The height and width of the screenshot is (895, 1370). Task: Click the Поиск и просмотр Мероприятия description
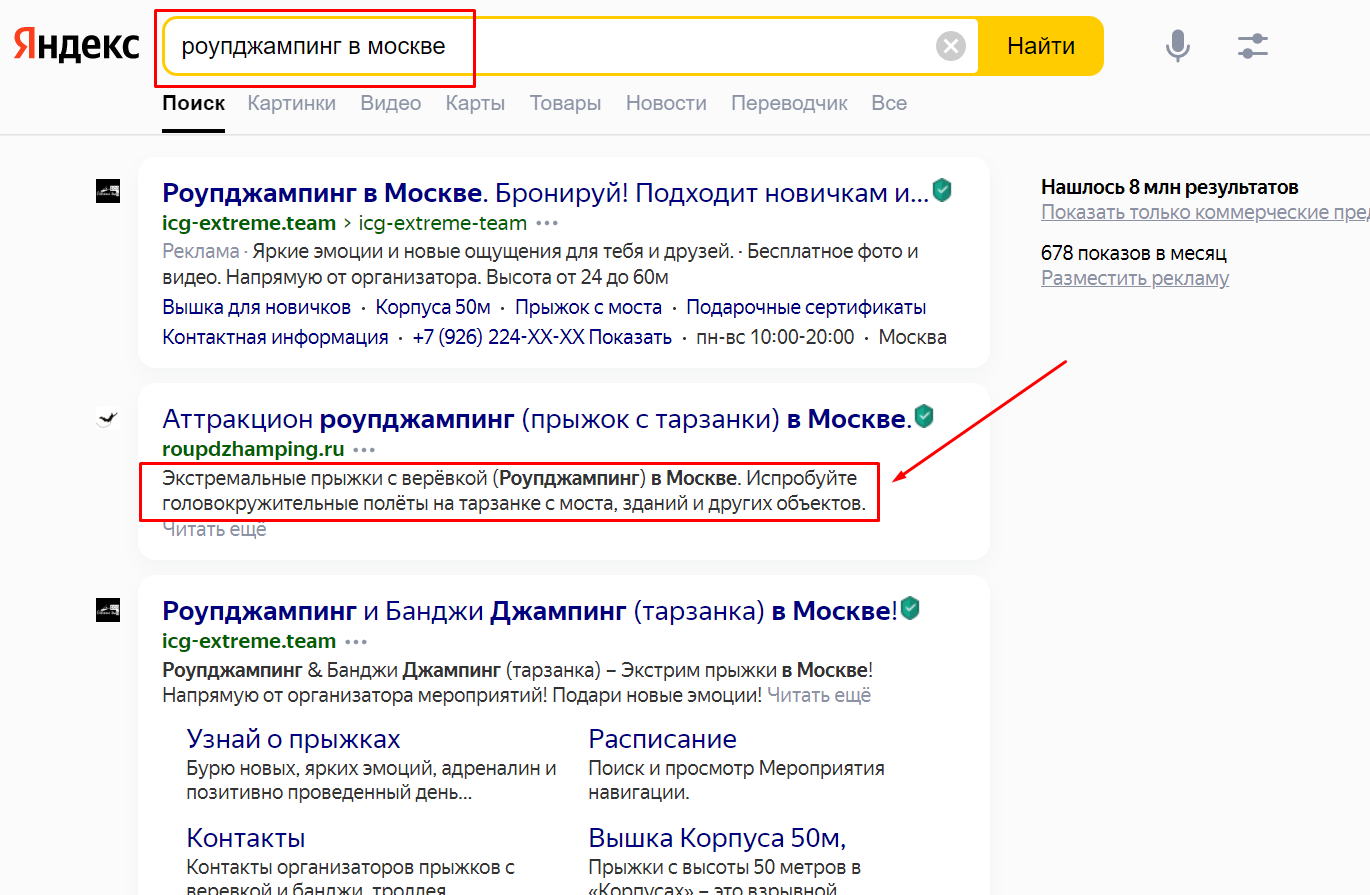pyautogui.click(x=737, y=781)
